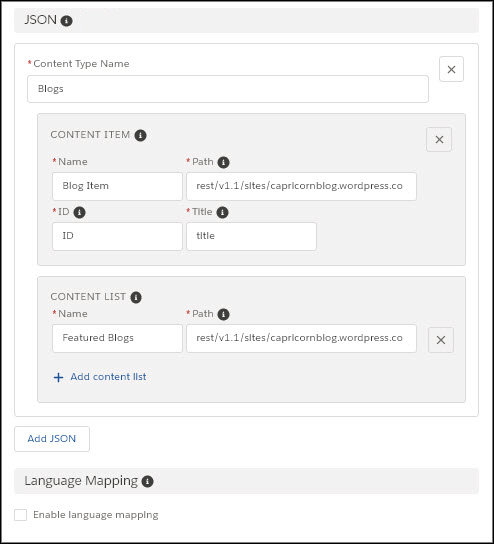This screenshot has height=544, width=494.
Task: Delete the Featured Blogs content list row
Action: [441, 340]
